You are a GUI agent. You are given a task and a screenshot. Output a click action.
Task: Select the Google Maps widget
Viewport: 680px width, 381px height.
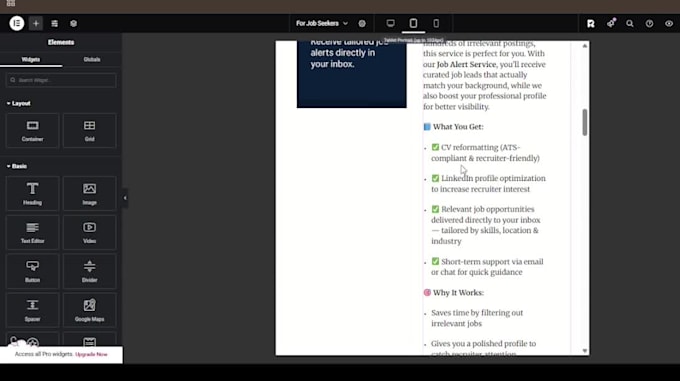click(x=89, y=310)
